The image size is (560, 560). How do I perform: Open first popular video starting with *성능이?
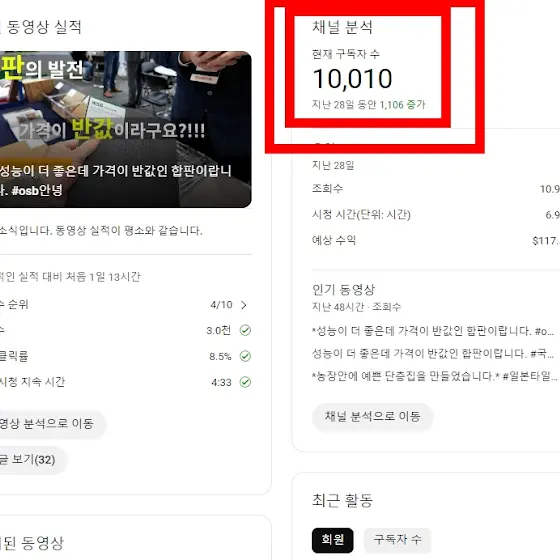point(433,331)
